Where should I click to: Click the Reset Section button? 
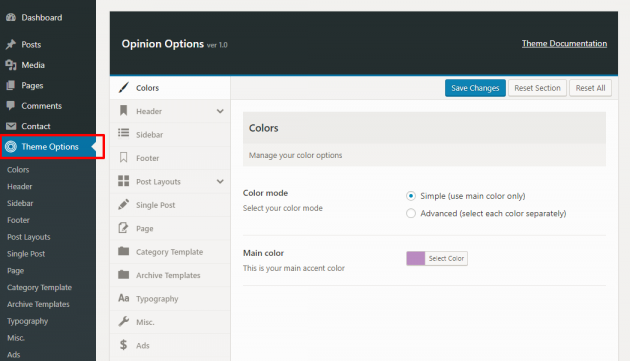click(x=537, y=88)
